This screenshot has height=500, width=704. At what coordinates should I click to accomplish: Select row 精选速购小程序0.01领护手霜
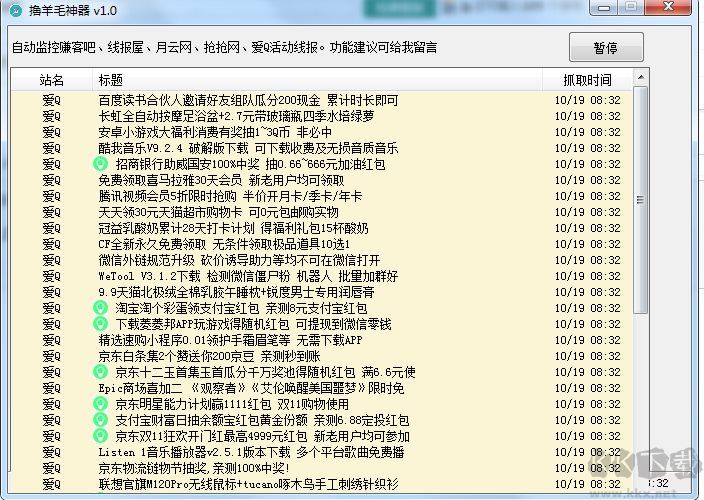pyautogui.click(x=322, y=340)
